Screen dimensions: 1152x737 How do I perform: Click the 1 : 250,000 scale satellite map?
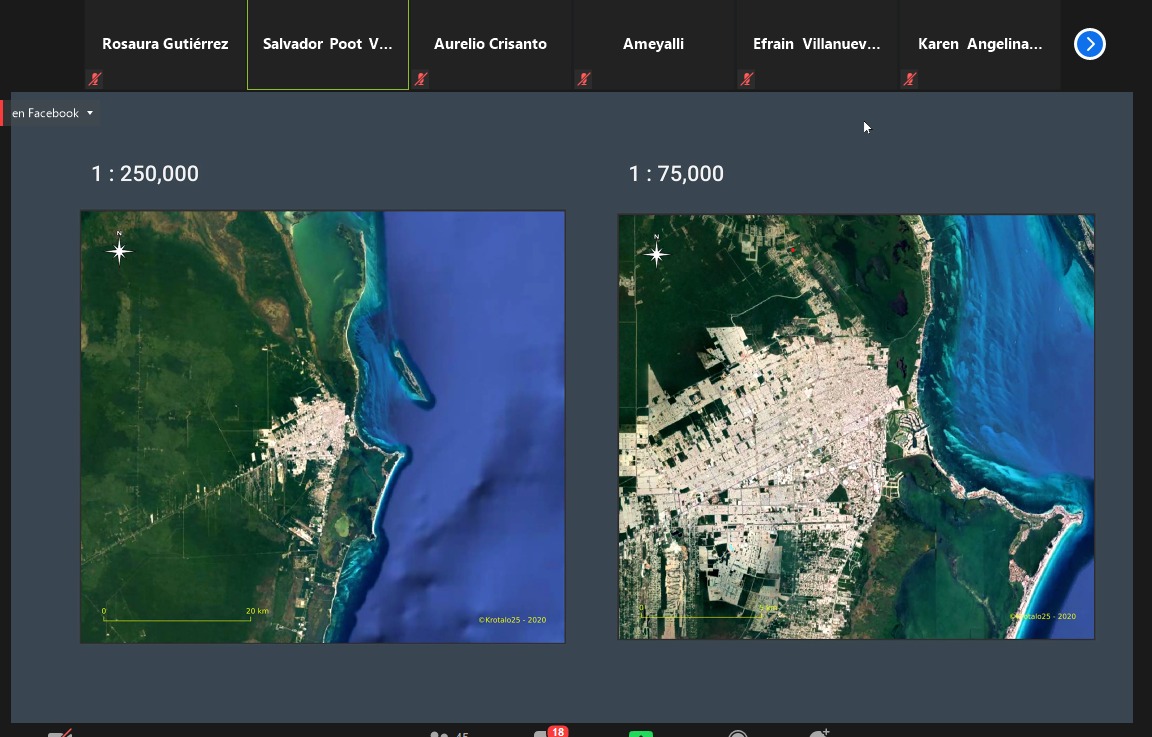322,426
